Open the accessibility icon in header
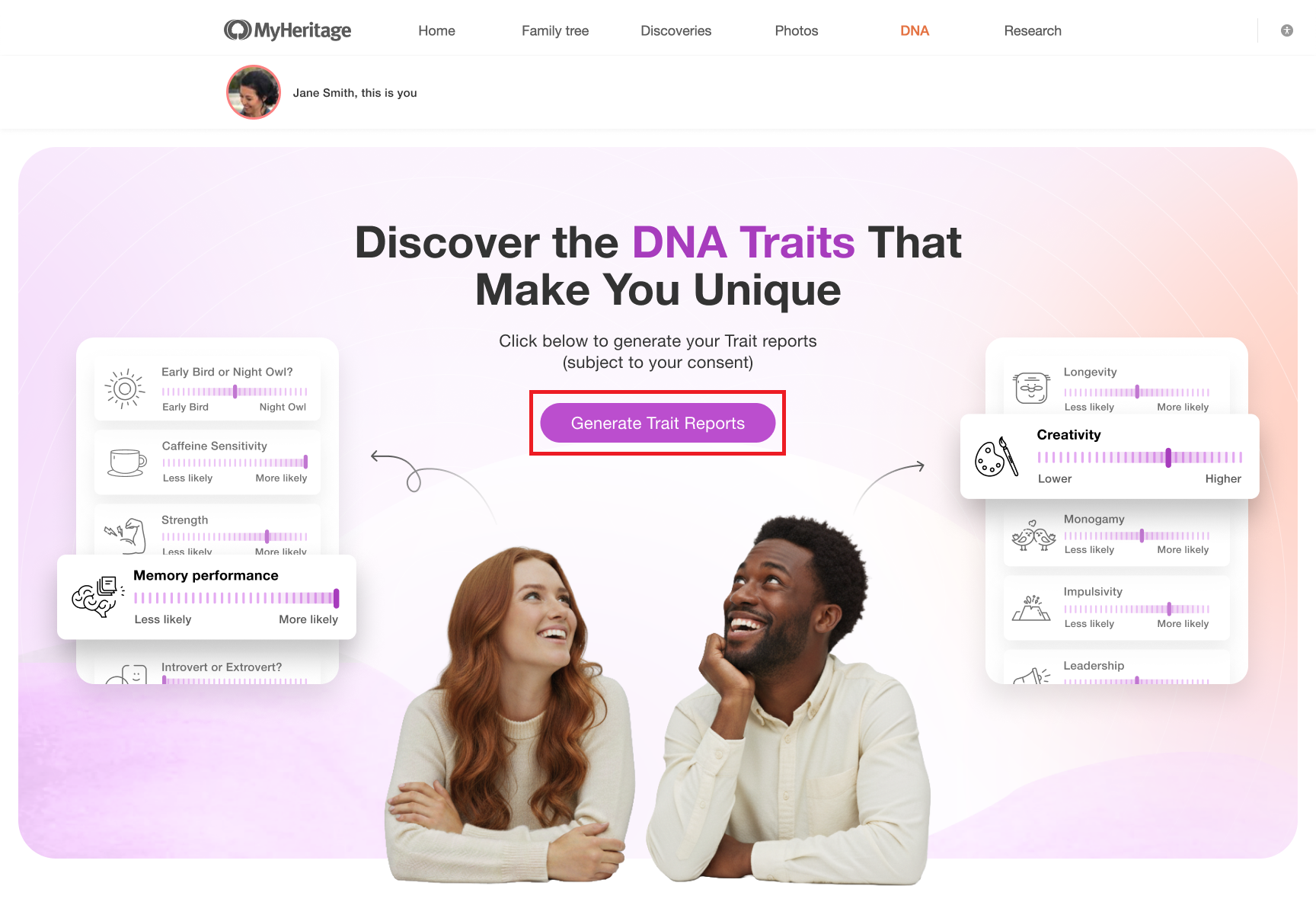The width and height of the screenshot is (1316, 918). click(x=1287, y=30)
